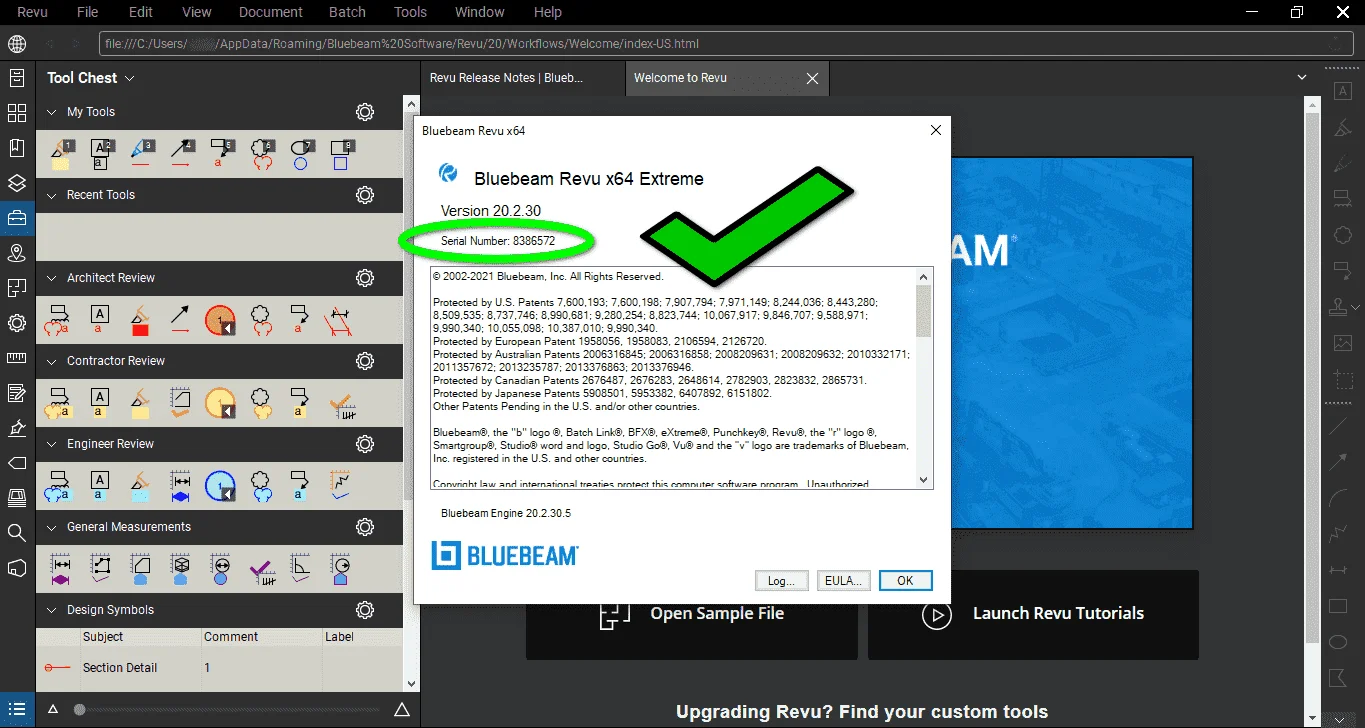Select the Tool Chest briefcase icon

click(16, 218)
